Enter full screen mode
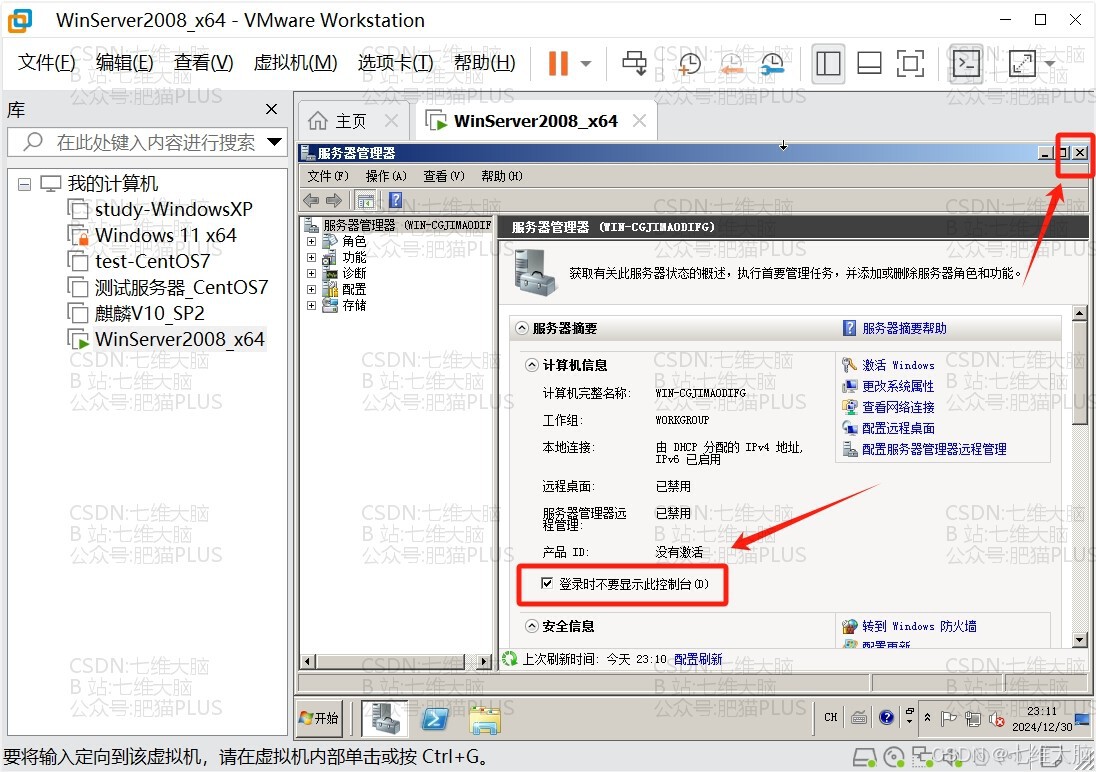The image size is (1096, 772). (910, 64)
